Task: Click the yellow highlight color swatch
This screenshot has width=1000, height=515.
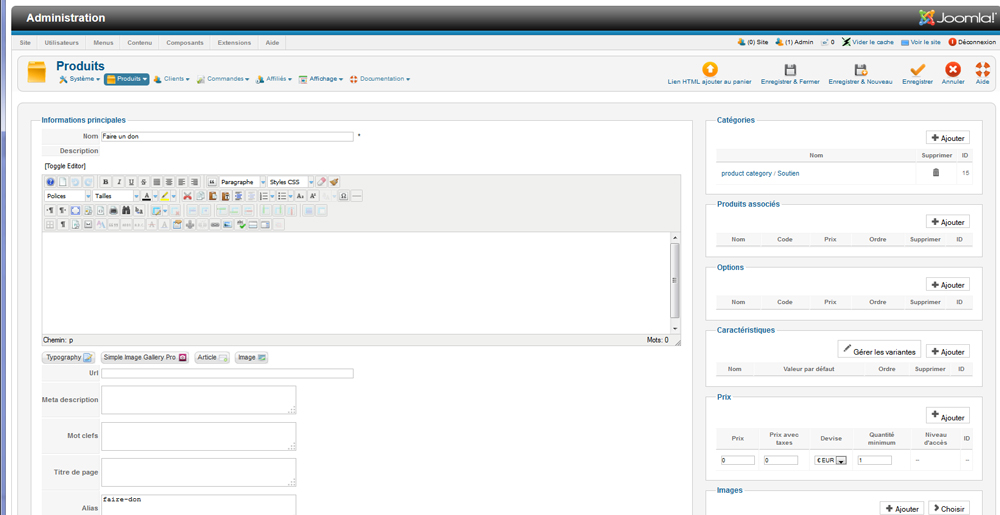Action: [165, 196]
